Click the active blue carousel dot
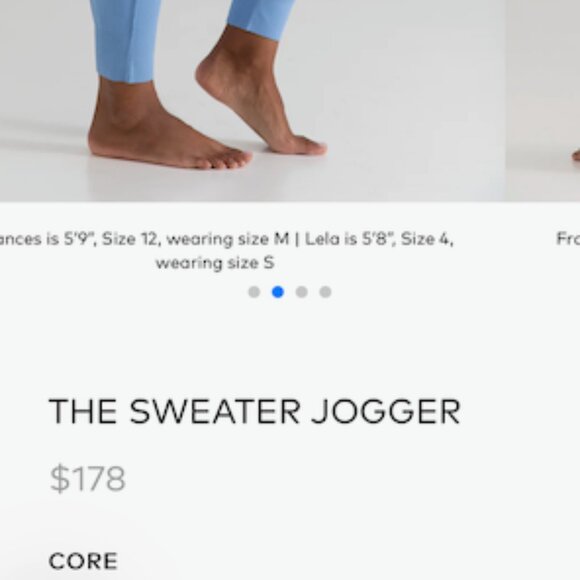580x580 pixels. (278, 292)
